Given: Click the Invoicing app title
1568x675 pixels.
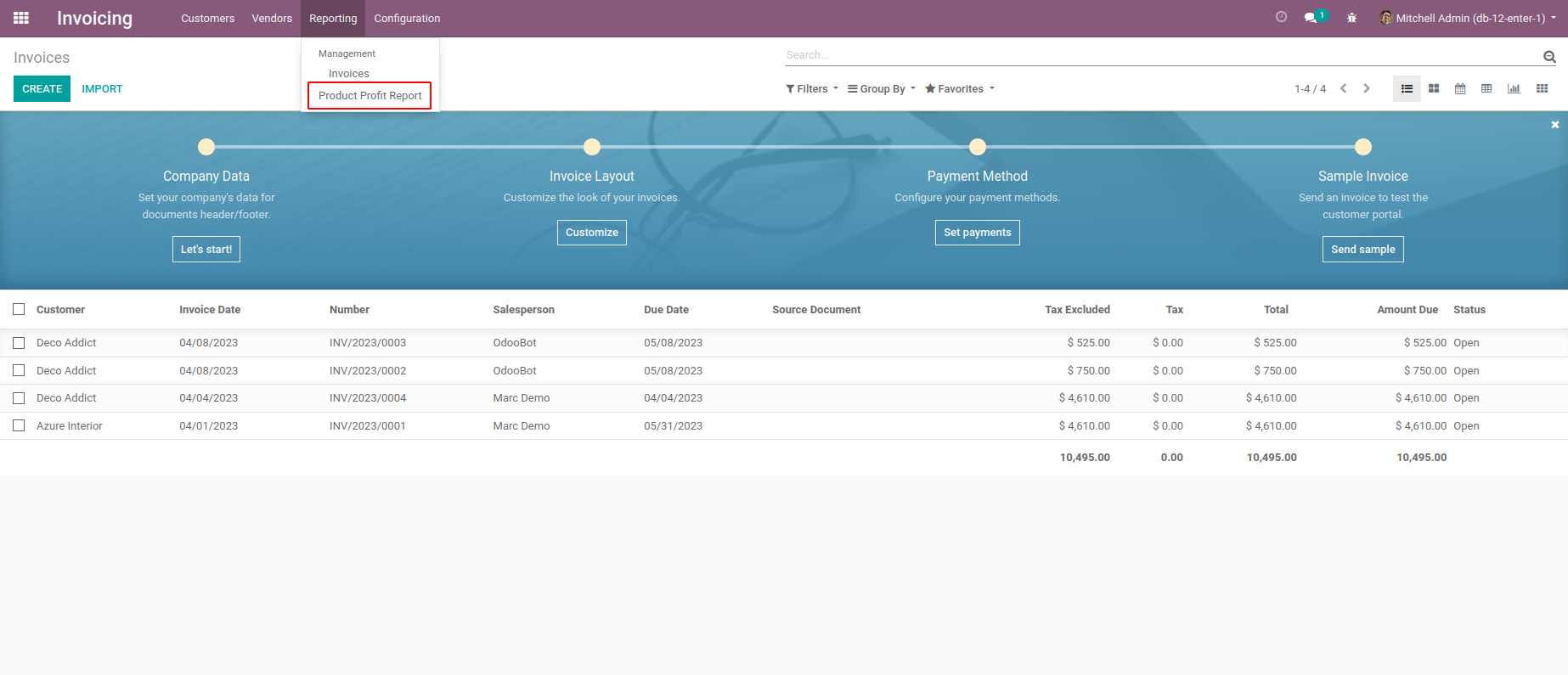Looking at the screenshot, I should coord(94,18).
